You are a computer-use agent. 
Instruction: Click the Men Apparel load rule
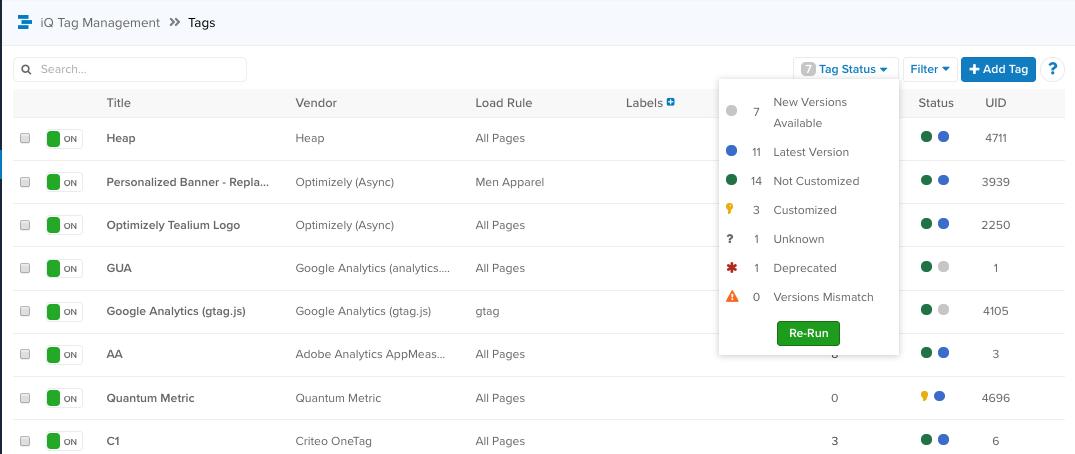point(509,182)
